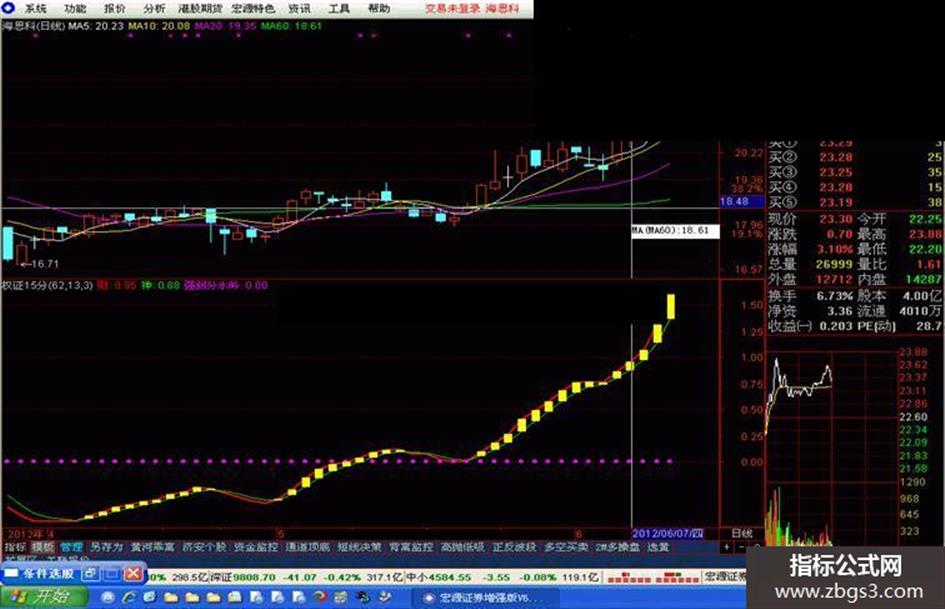Screen dimensions: 945x609
Task: Click the 另存为 indicator tab
Action: click(106, 547)
